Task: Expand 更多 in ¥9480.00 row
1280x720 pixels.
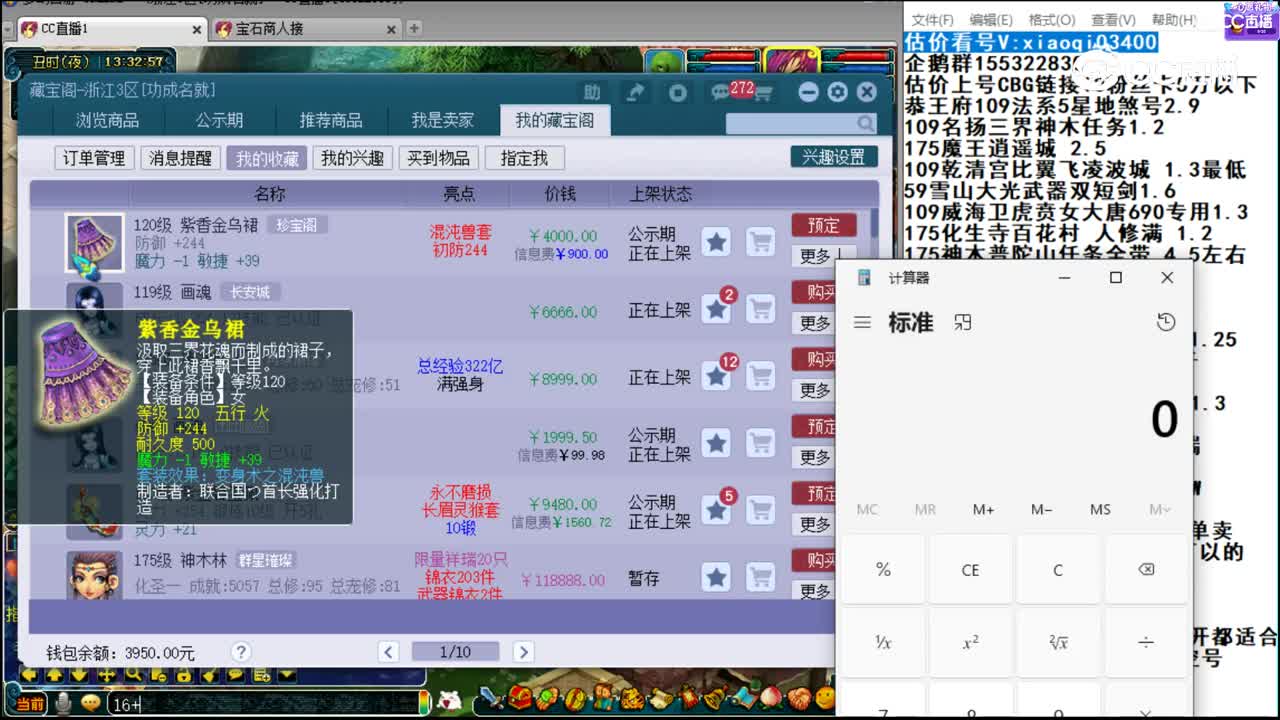Action: [x=815, y=524]
